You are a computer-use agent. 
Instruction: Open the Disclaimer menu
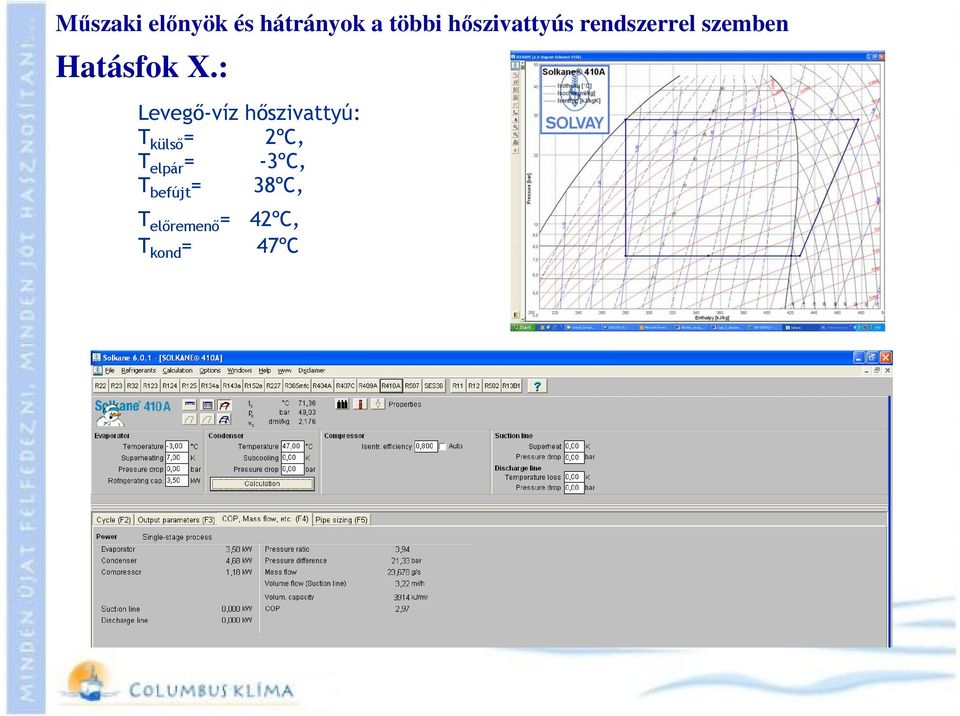pos(312,371)
